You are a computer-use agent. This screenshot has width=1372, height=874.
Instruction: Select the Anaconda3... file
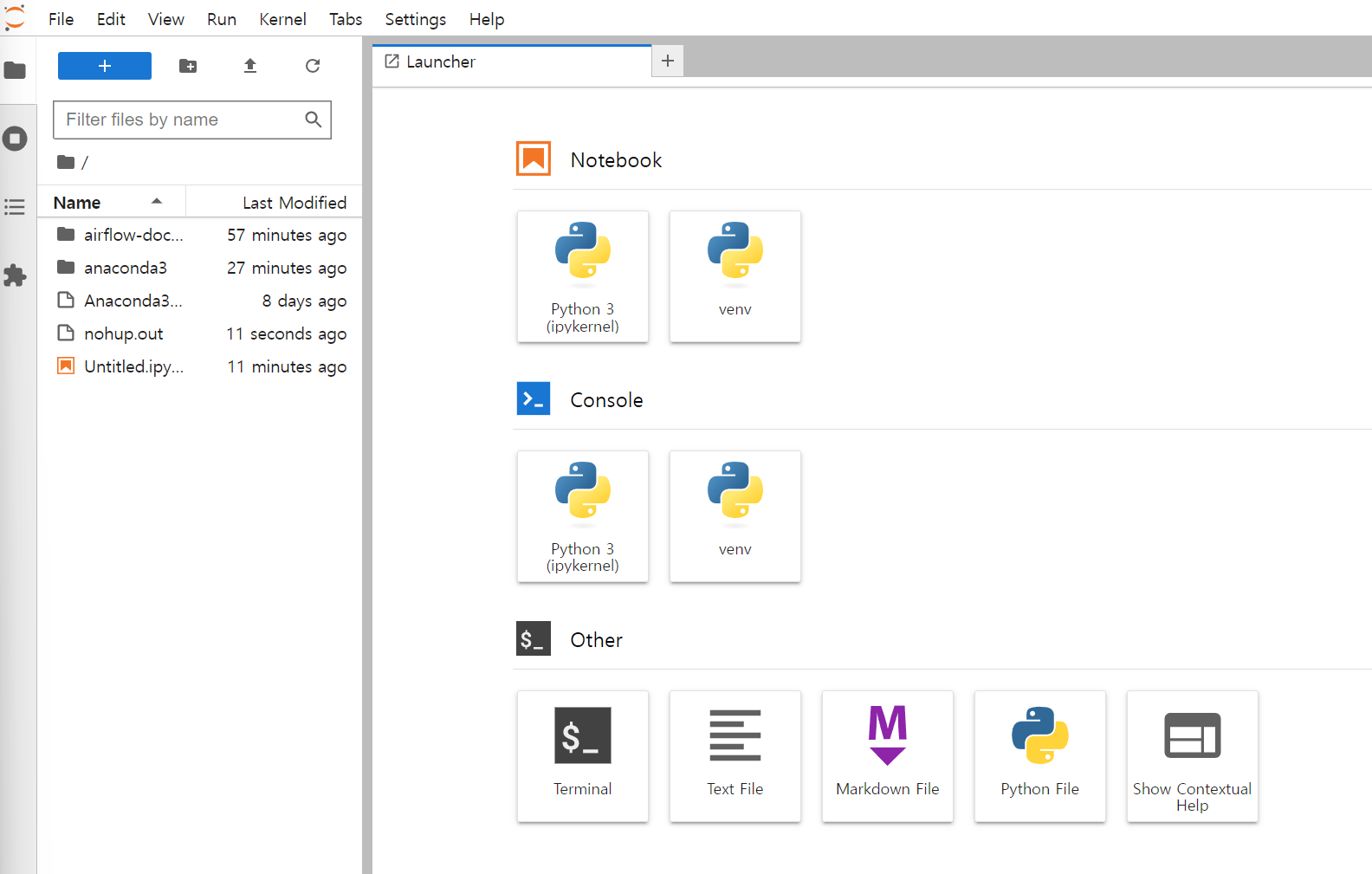point(200,301)
